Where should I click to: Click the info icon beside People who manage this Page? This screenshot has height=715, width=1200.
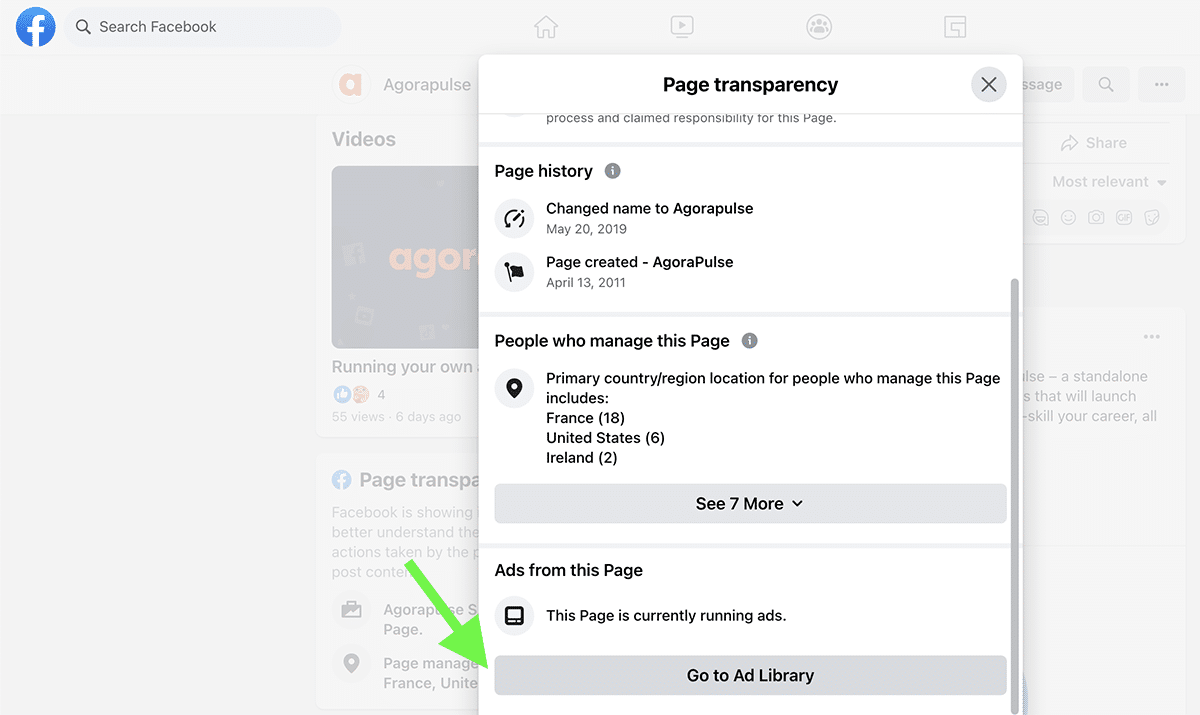750,341
